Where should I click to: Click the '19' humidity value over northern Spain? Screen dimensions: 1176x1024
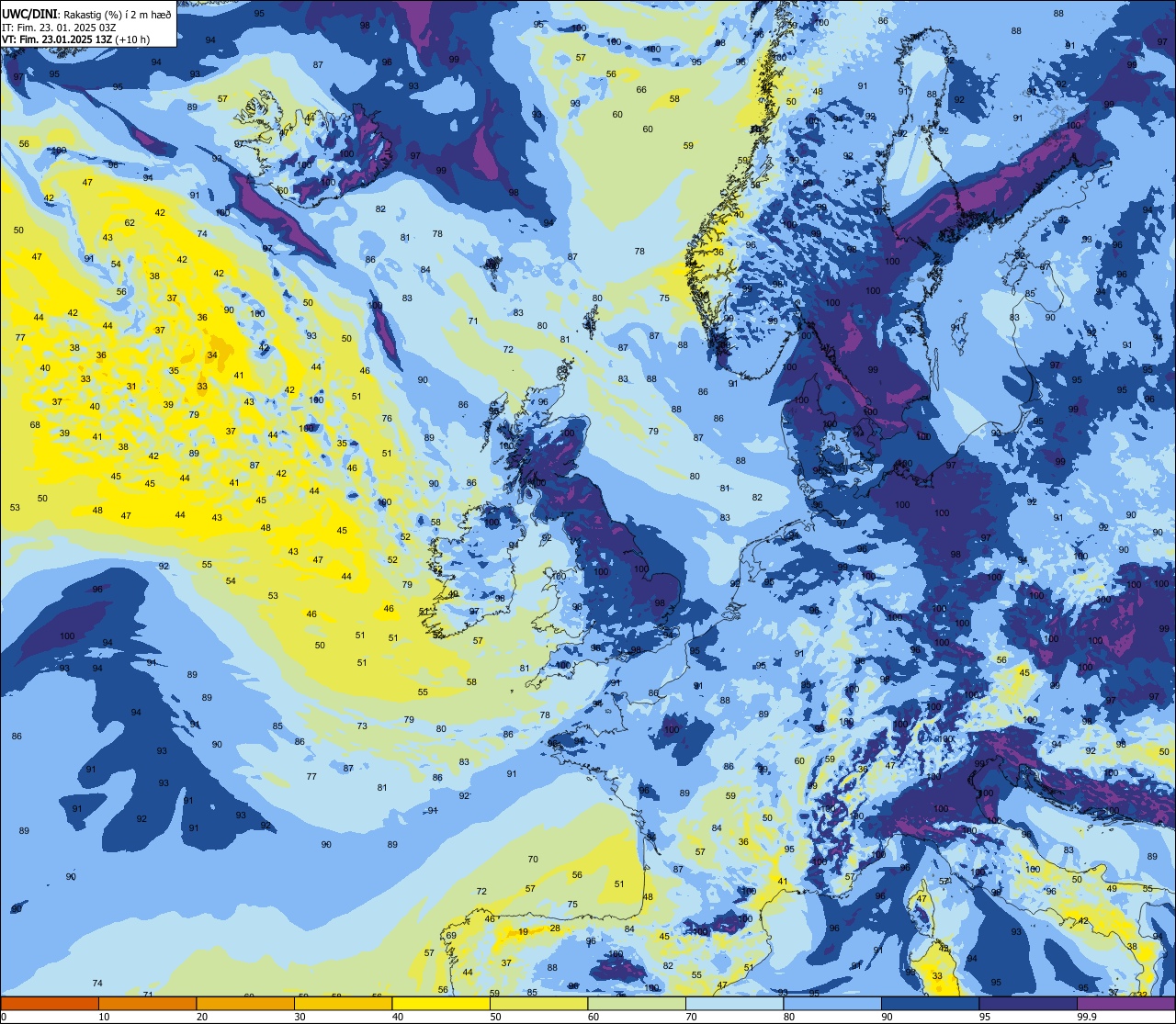pos(523,931)
